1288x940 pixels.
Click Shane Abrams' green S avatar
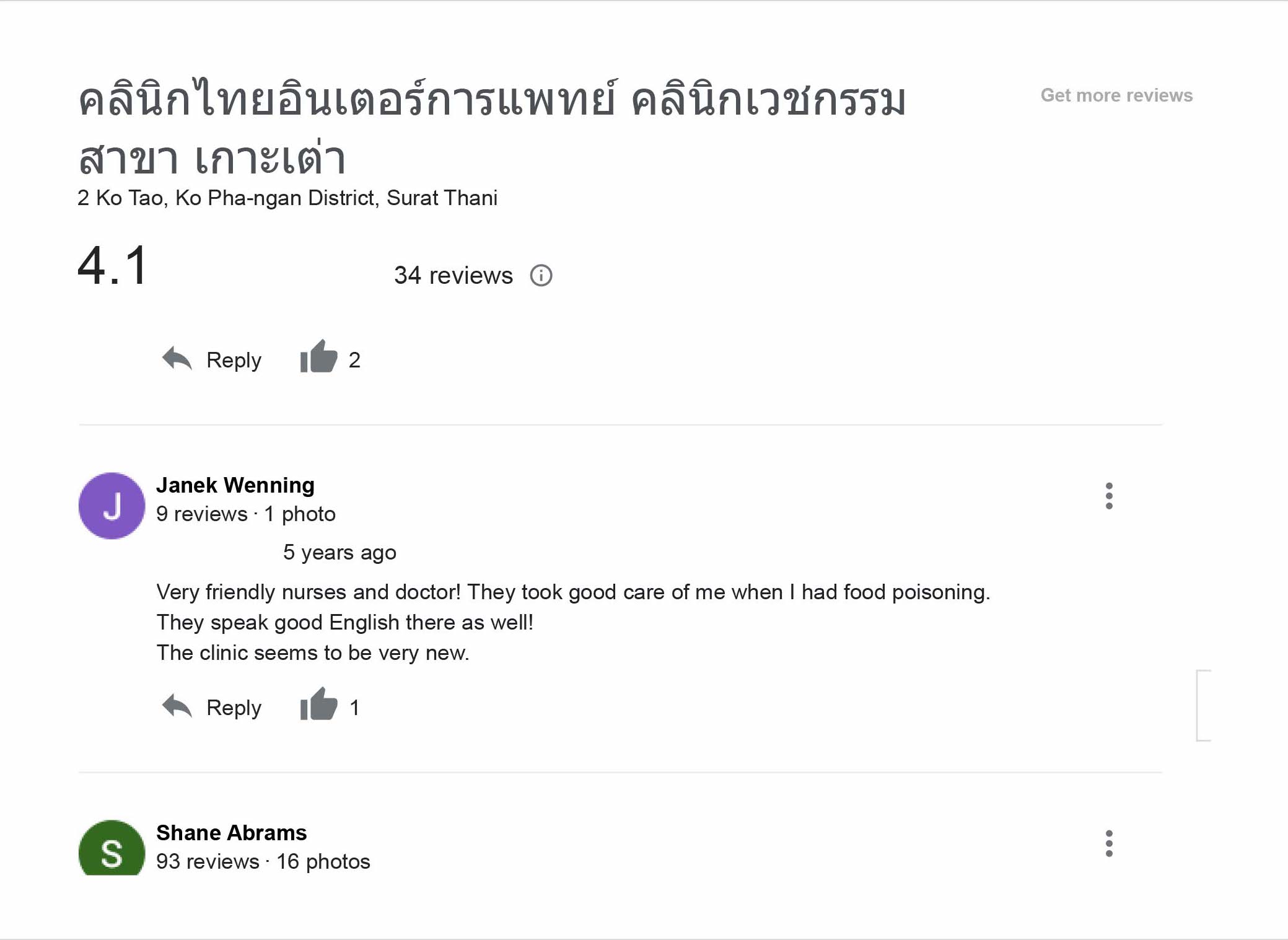click(x=112, y=850)
